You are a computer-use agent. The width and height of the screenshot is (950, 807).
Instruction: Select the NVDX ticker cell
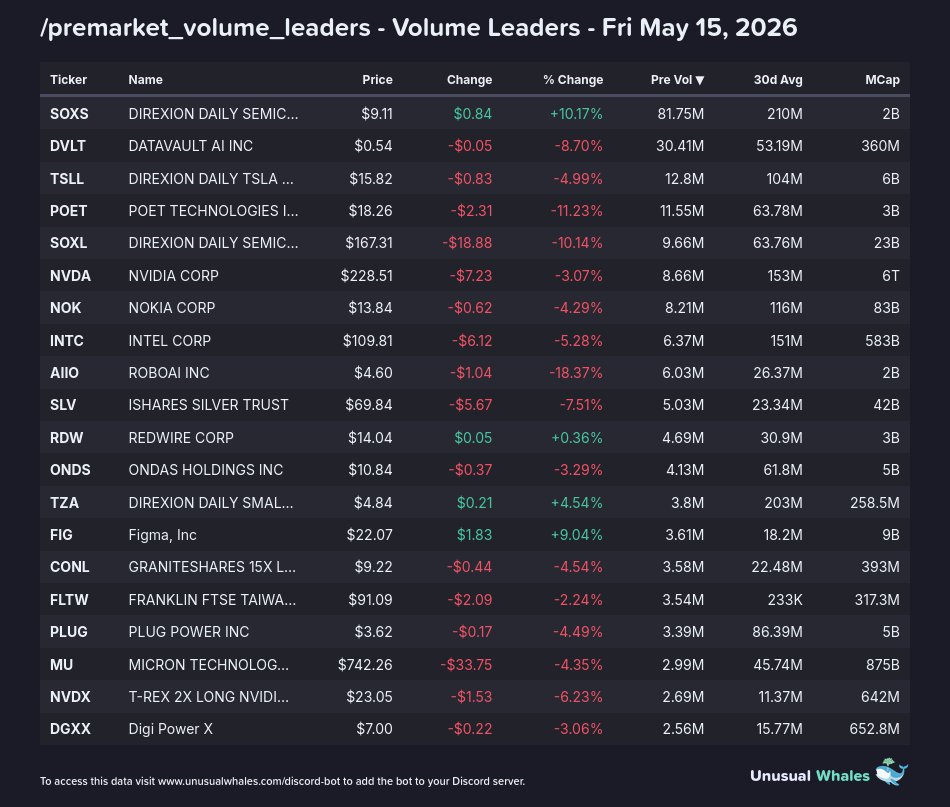click(x=70, y=697)
